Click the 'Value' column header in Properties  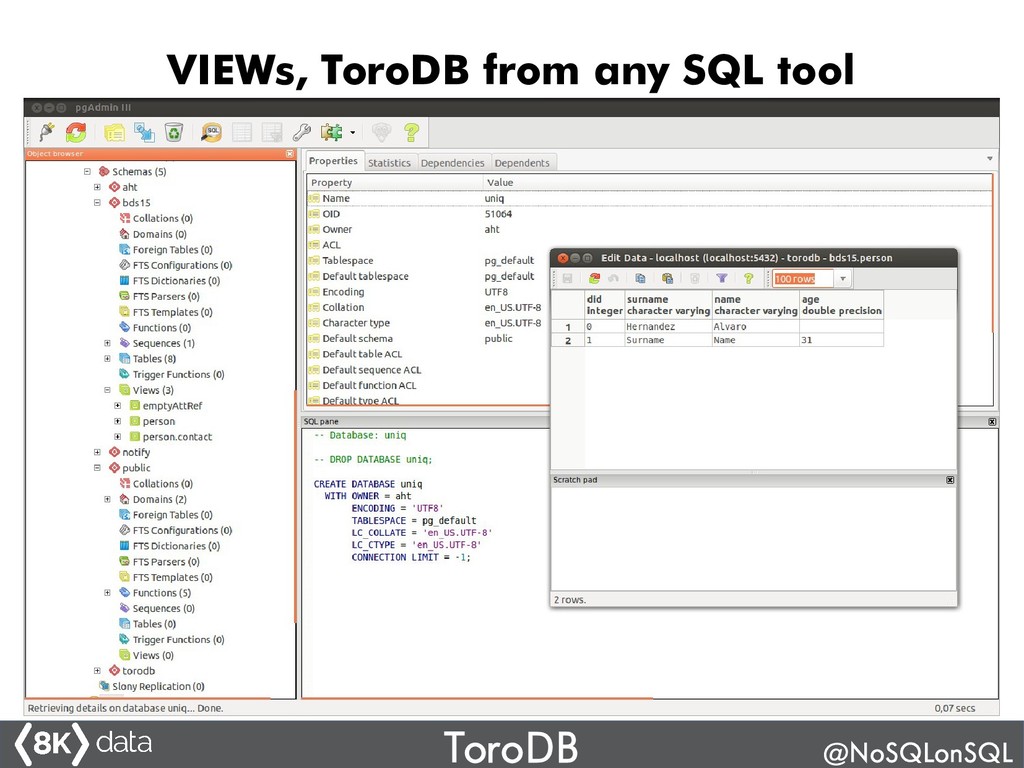coord(737,183)
